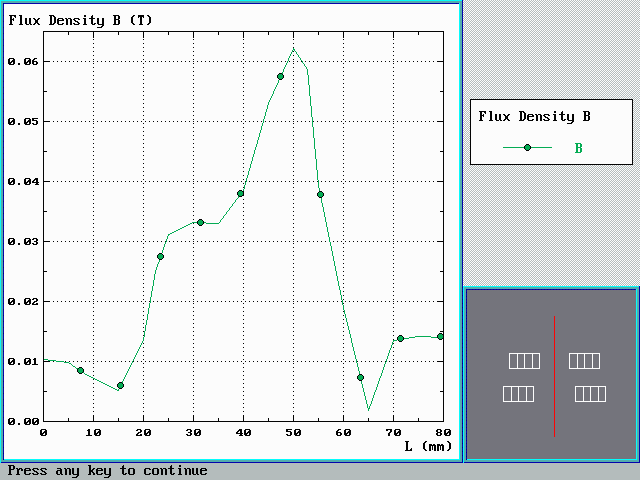Click the 0.05 y-axis tick label

pyautogui.click(x=23, y=122)
